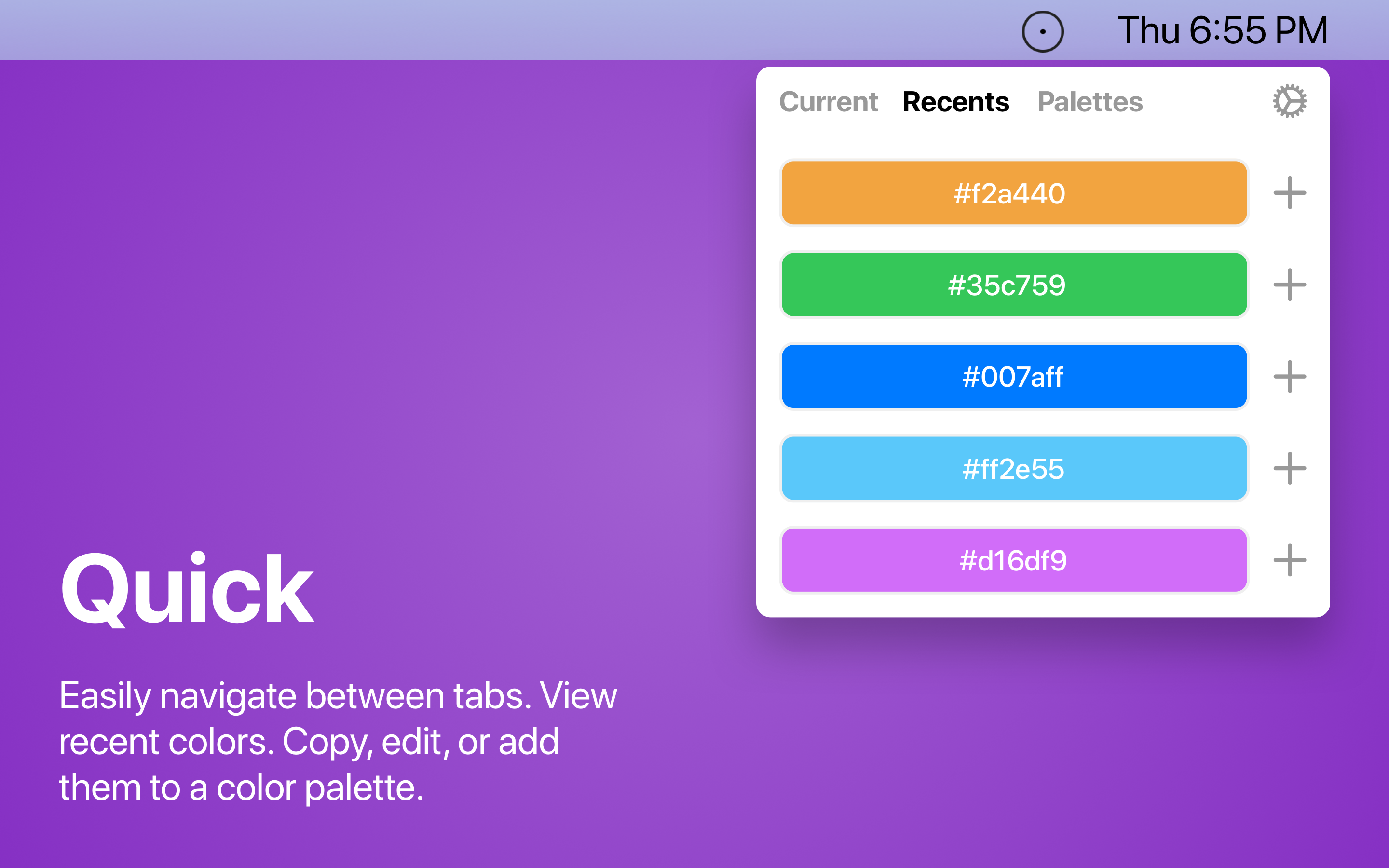The width and height of the screenshot is (1389, 868).
Task: Select the purple #d16df9 color swatch
Action: [x=1013, y=560]
